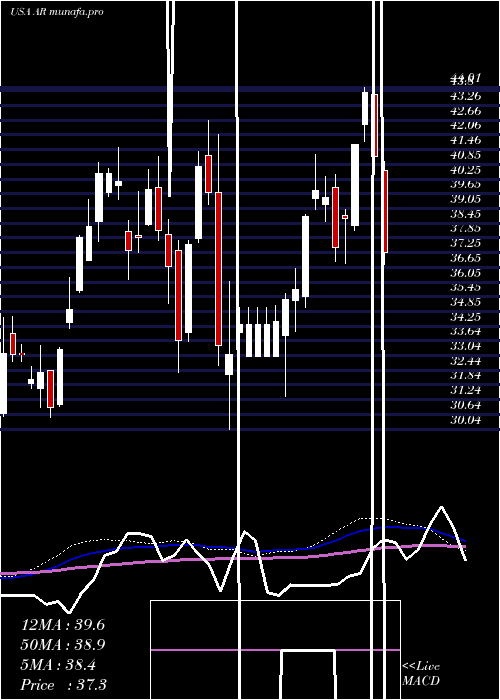Select the 41.46 price level label
The width and height of the screenshot is (500, 700).
point(465,140)
